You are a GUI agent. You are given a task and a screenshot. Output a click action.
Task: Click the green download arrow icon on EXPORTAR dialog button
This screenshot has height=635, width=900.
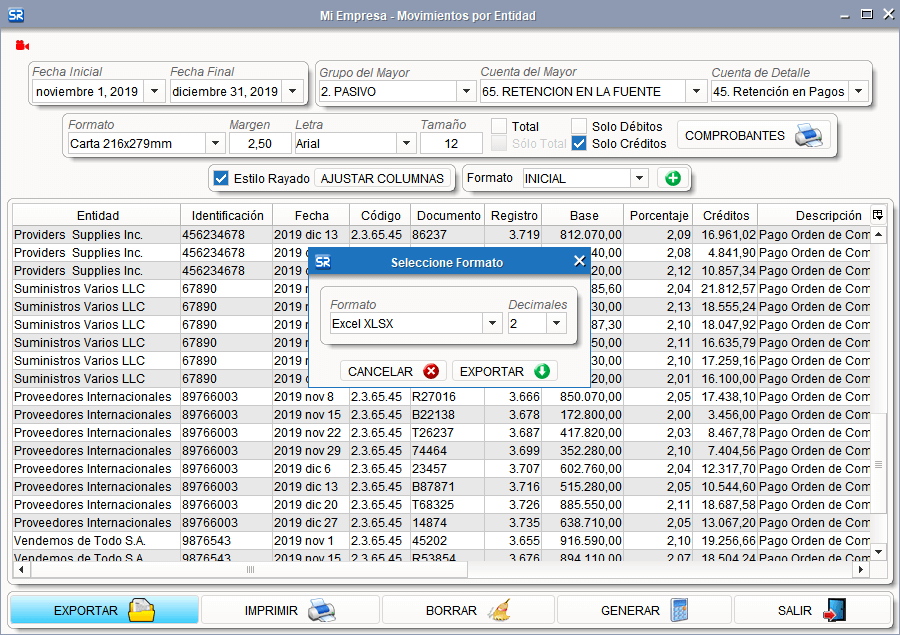(542, 371)
